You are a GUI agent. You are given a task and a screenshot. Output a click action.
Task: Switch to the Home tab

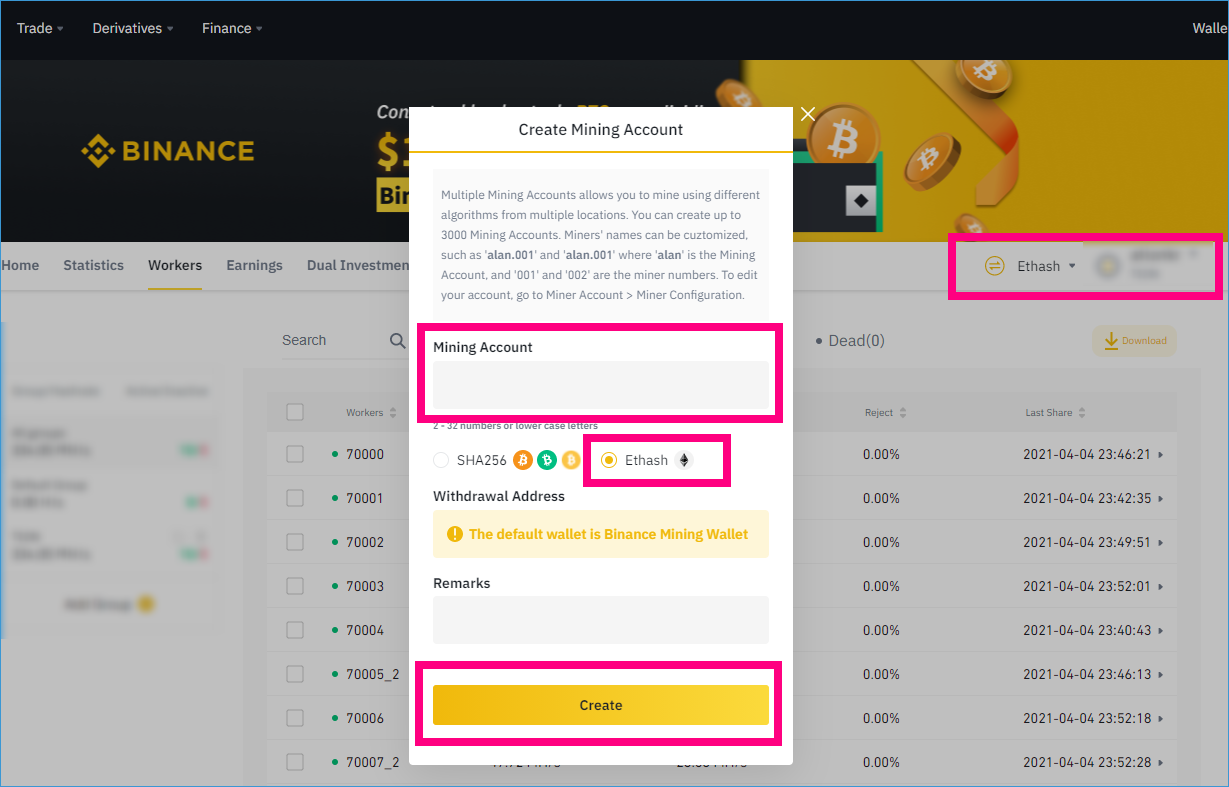tap(20, 265)
